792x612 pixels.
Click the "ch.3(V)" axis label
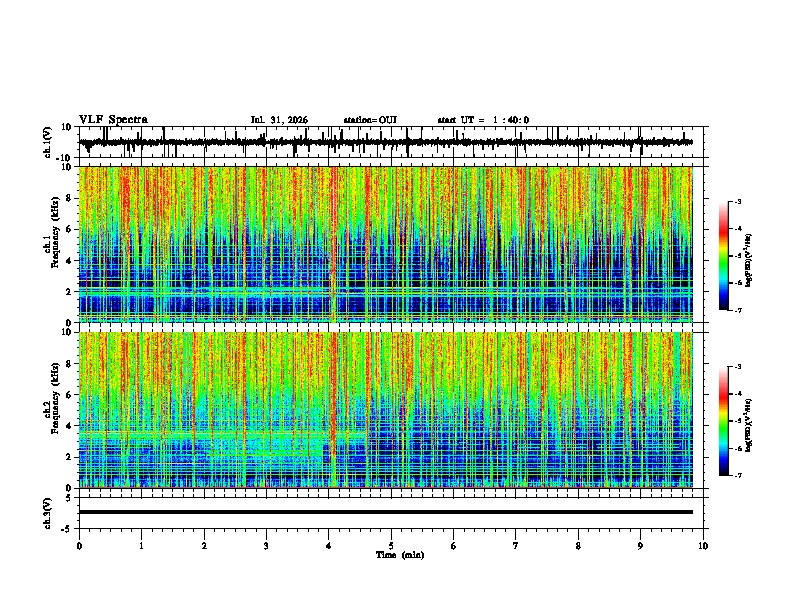[x=48, y=514]
